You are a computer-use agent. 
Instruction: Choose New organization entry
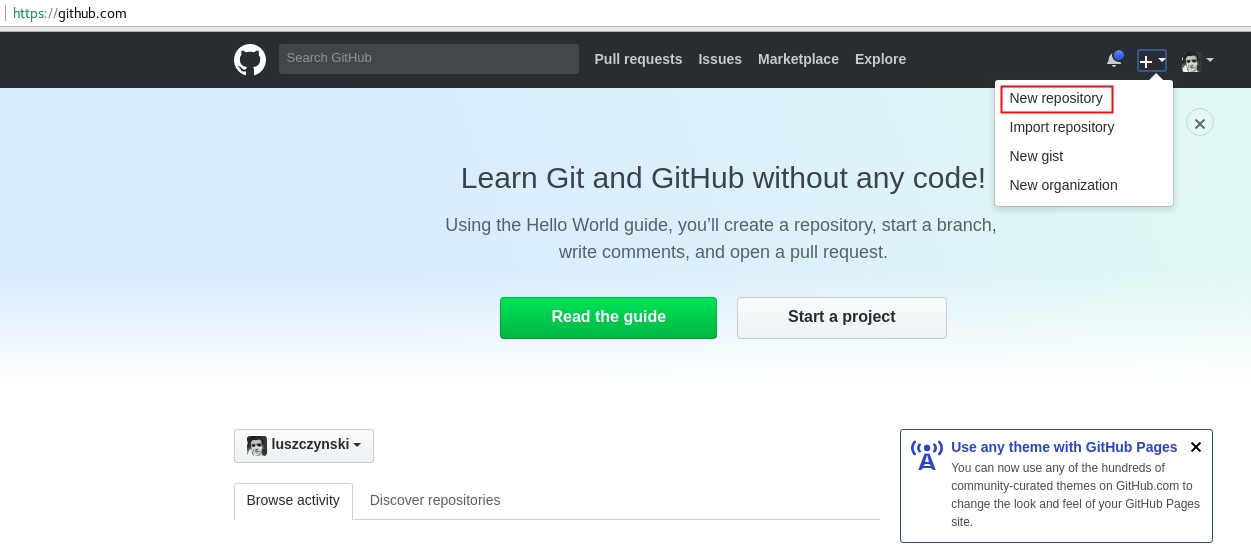click(1063, 185)
